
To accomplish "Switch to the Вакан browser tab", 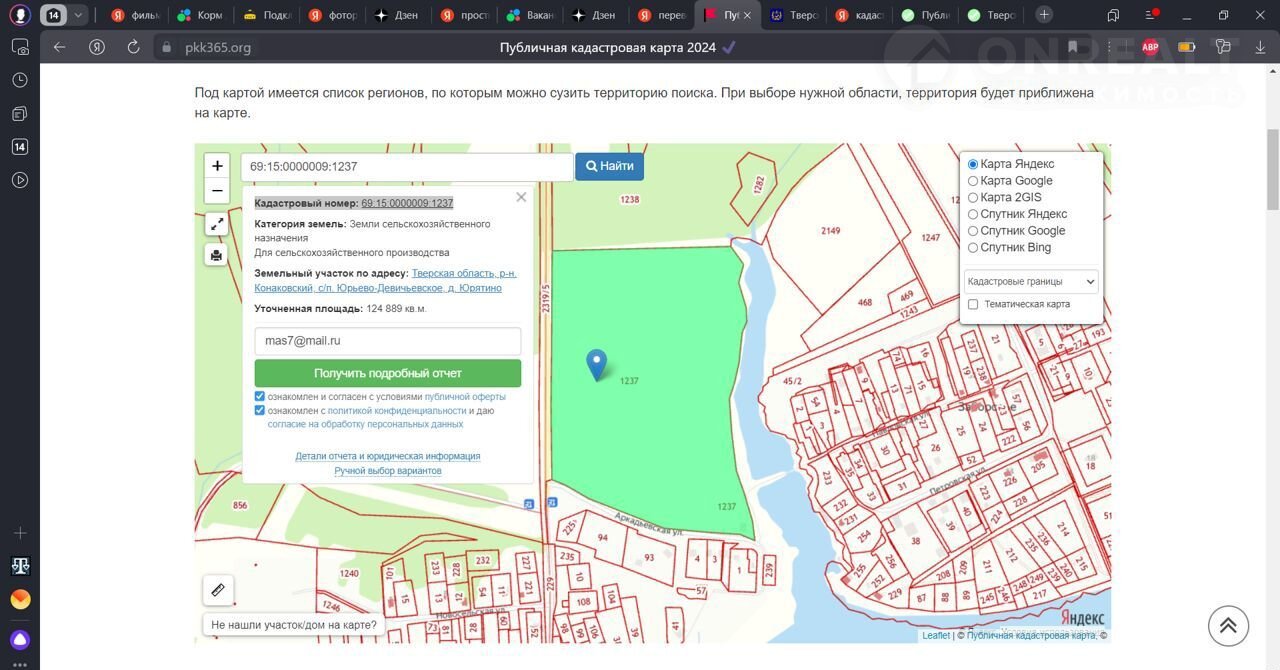I will coord(529,15).
